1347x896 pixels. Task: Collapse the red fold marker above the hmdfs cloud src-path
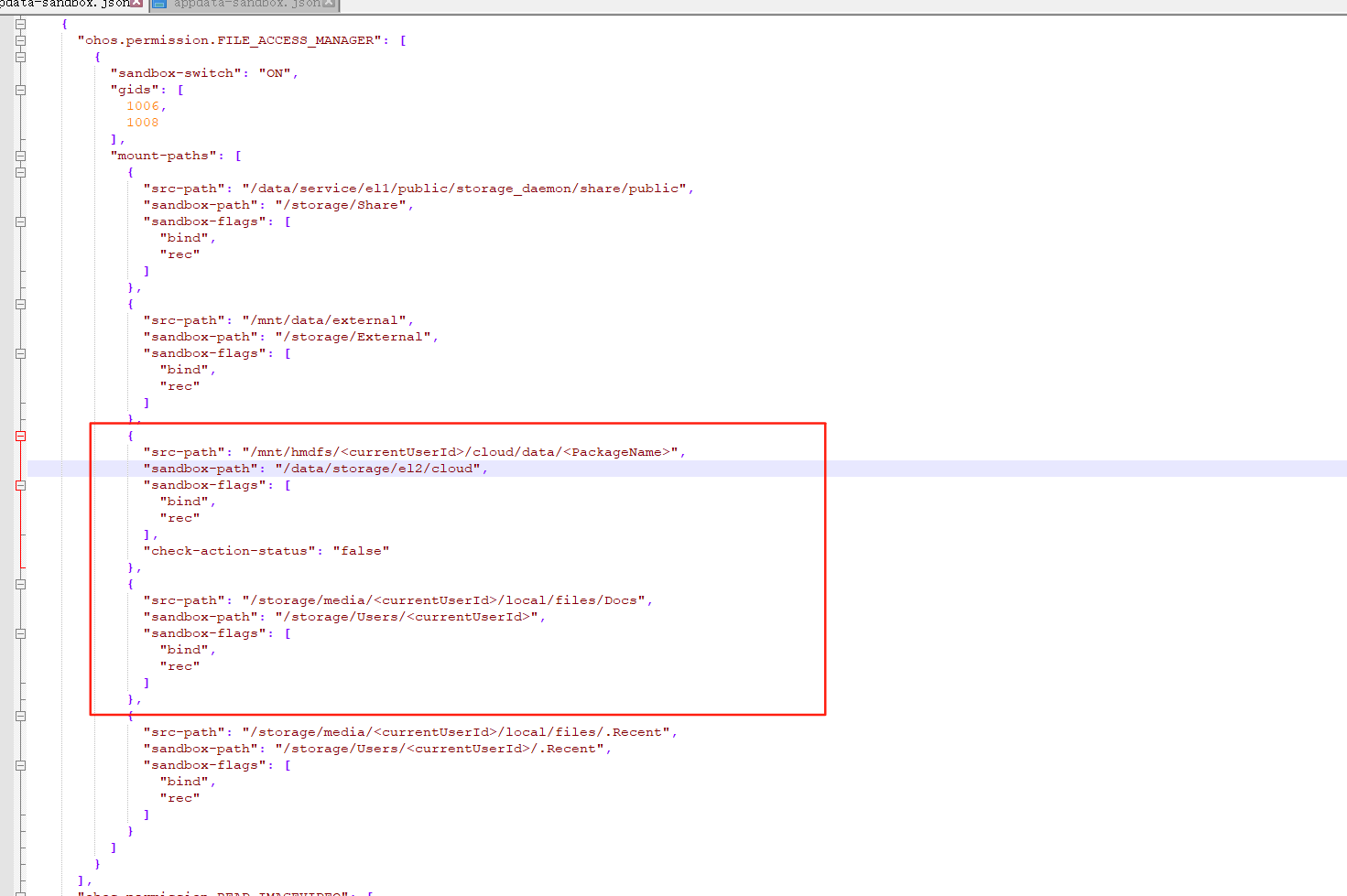[20, 436]
